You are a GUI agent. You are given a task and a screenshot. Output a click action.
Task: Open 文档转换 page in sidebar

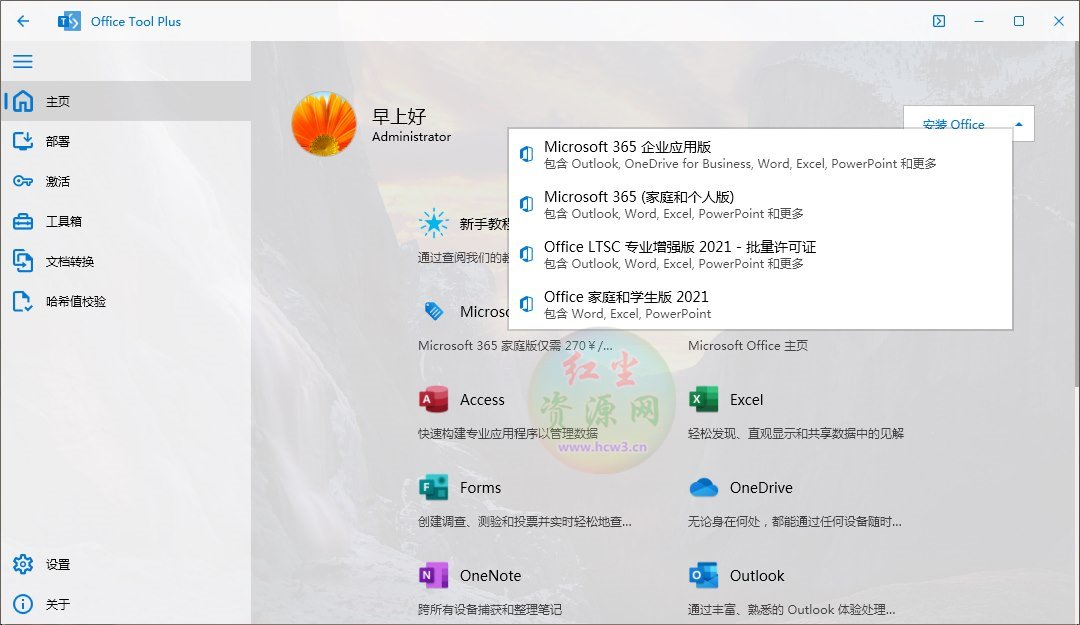pyautogui.click(x=126, y=261)
